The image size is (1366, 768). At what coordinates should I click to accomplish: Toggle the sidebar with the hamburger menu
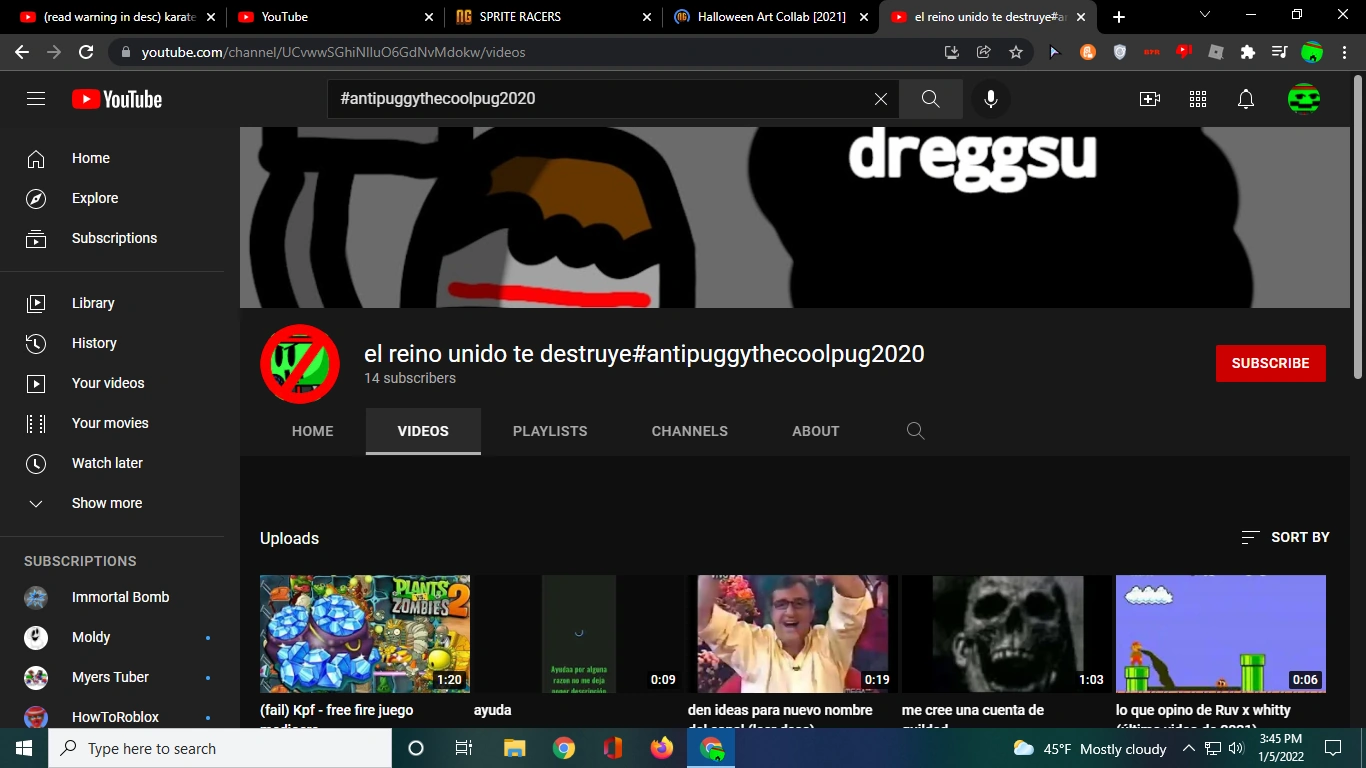(35, 98)
